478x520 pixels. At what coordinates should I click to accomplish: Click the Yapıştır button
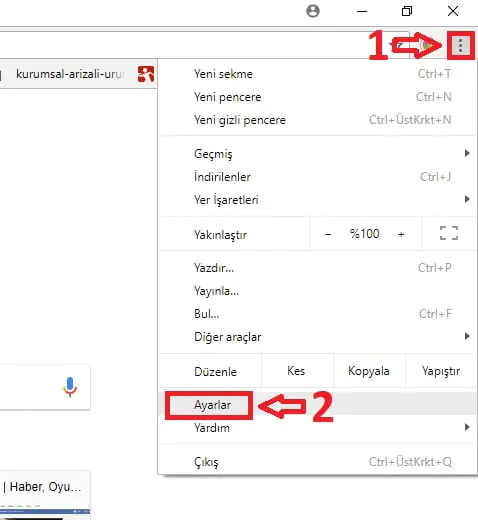[x=441, y=371]
